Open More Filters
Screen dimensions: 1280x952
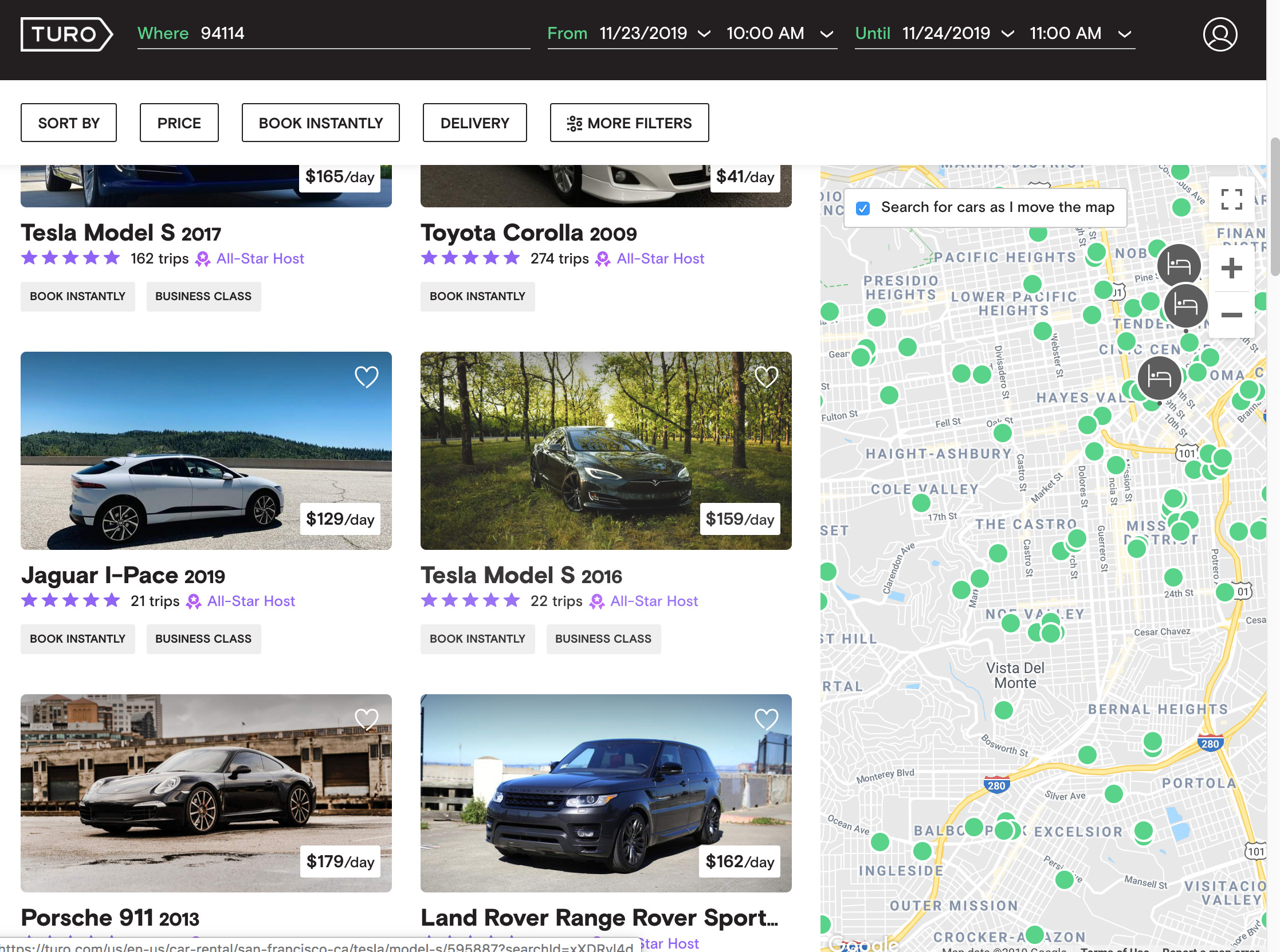[629, 123]
